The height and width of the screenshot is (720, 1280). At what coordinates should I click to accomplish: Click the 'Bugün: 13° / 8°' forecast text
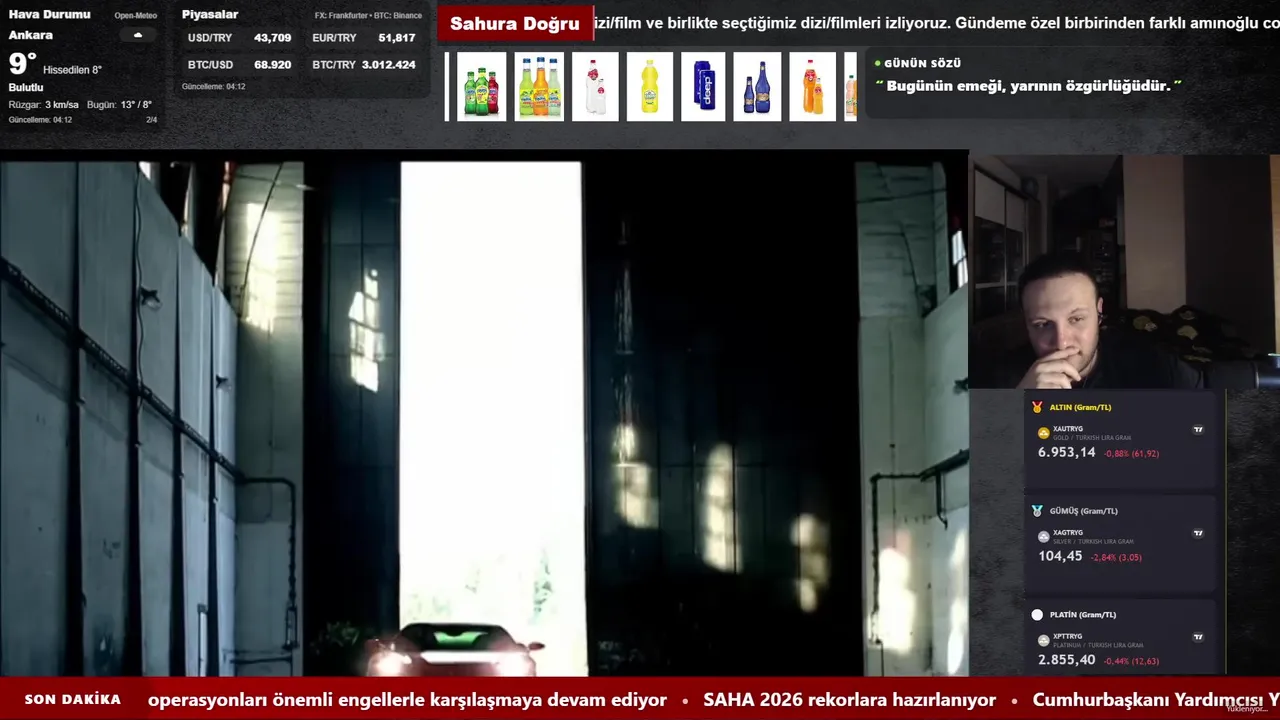click(119, 104)
